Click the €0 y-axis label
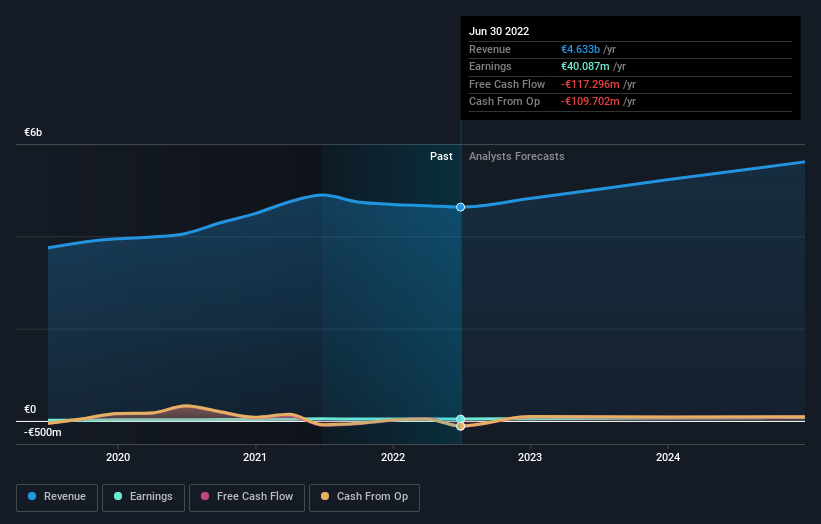Screen dimensions: 821x524 (x=30, y=409)
